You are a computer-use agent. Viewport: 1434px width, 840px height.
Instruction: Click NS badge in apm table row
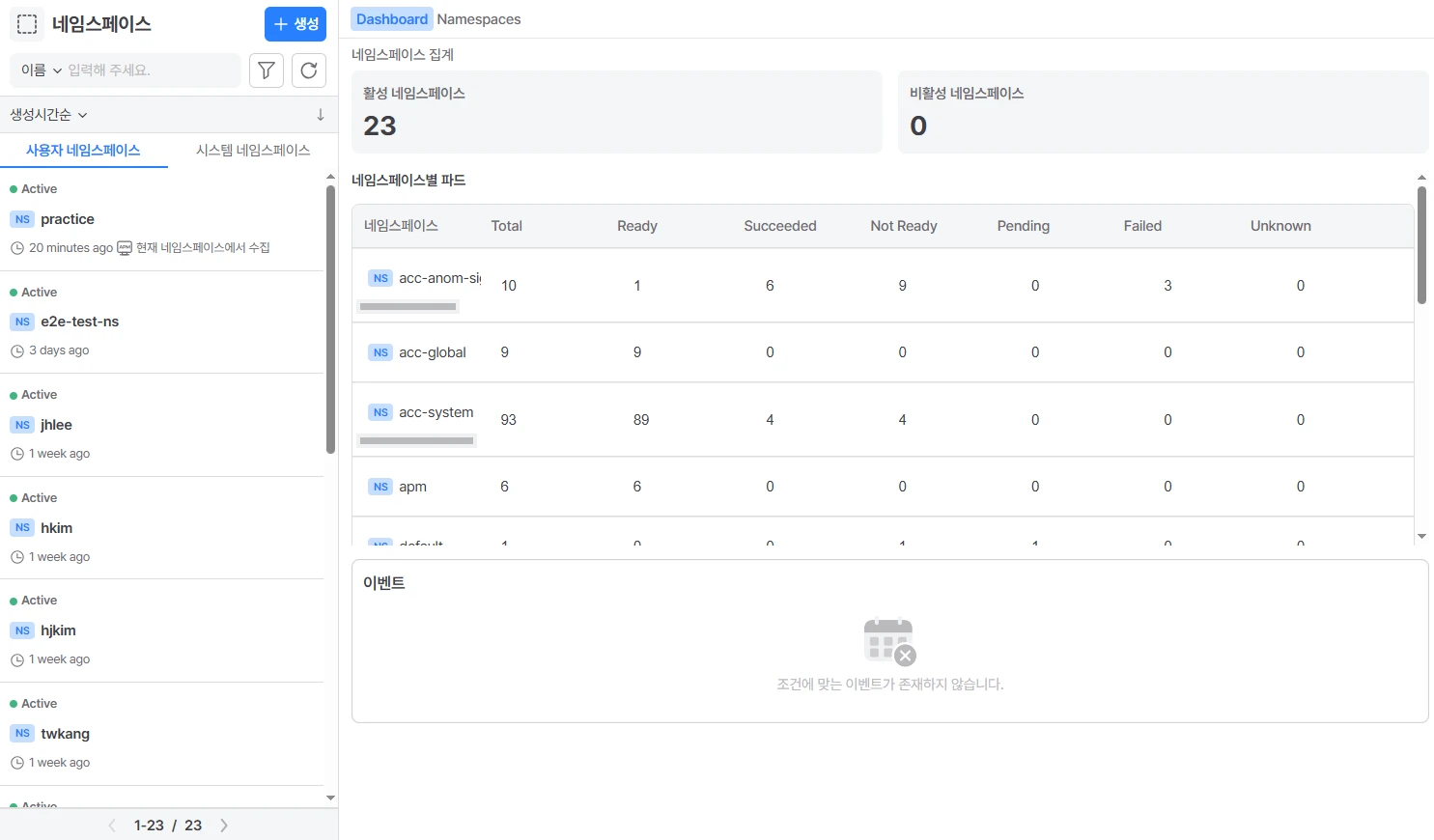coord(380,487)
